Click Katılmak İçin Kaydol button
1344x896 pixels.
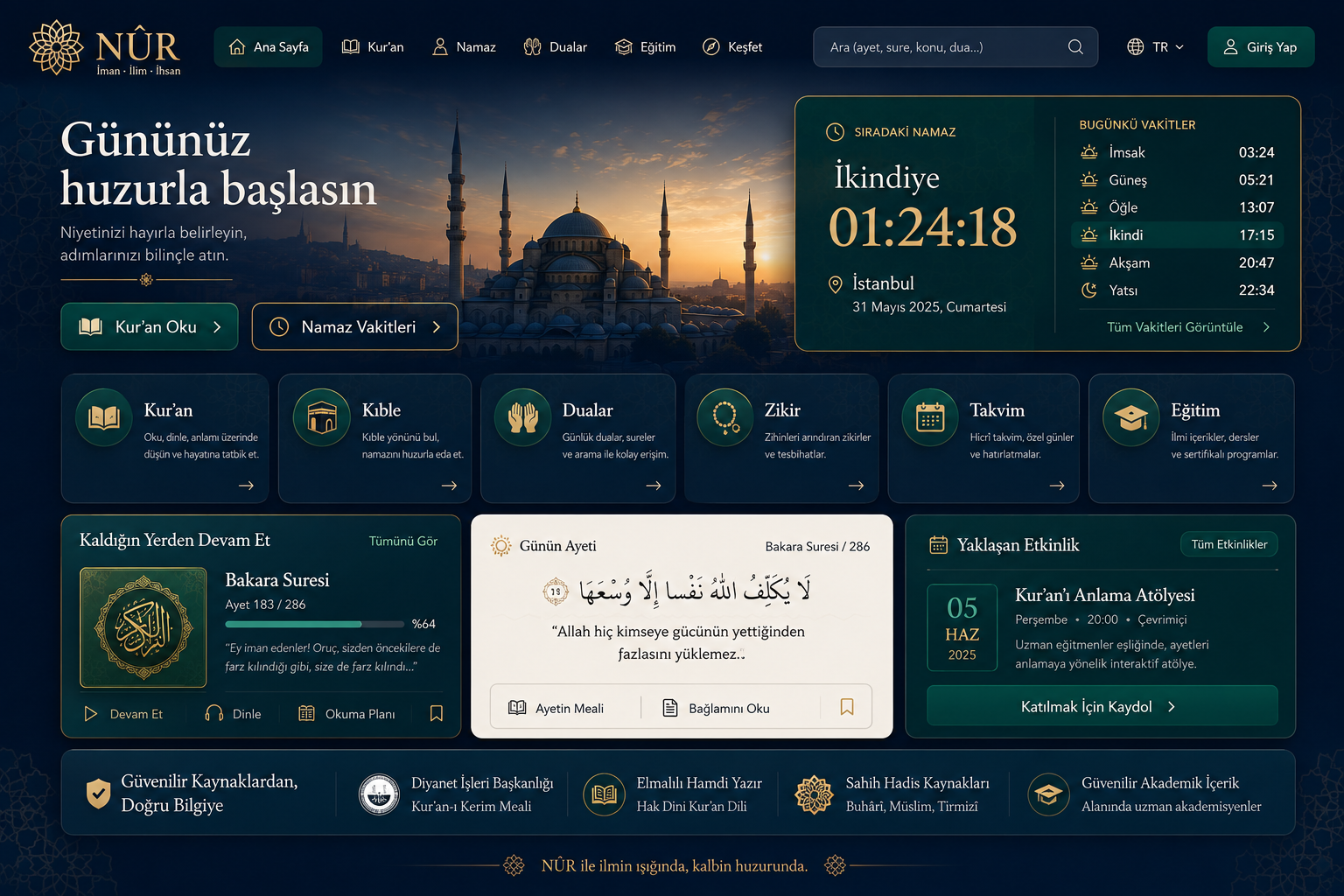[x=1102, y=706]
